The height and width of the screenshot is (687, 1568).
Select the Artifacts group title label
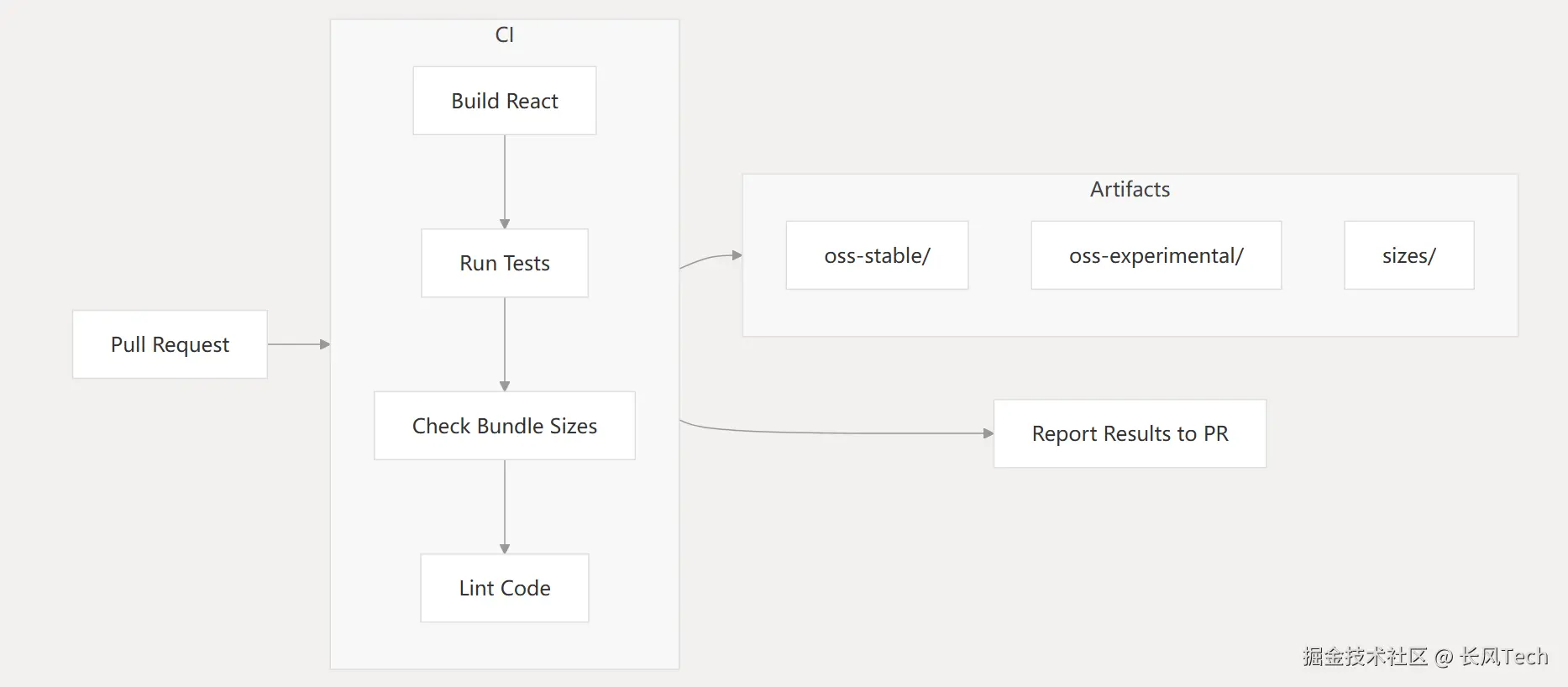click(x=1130, y=189)
